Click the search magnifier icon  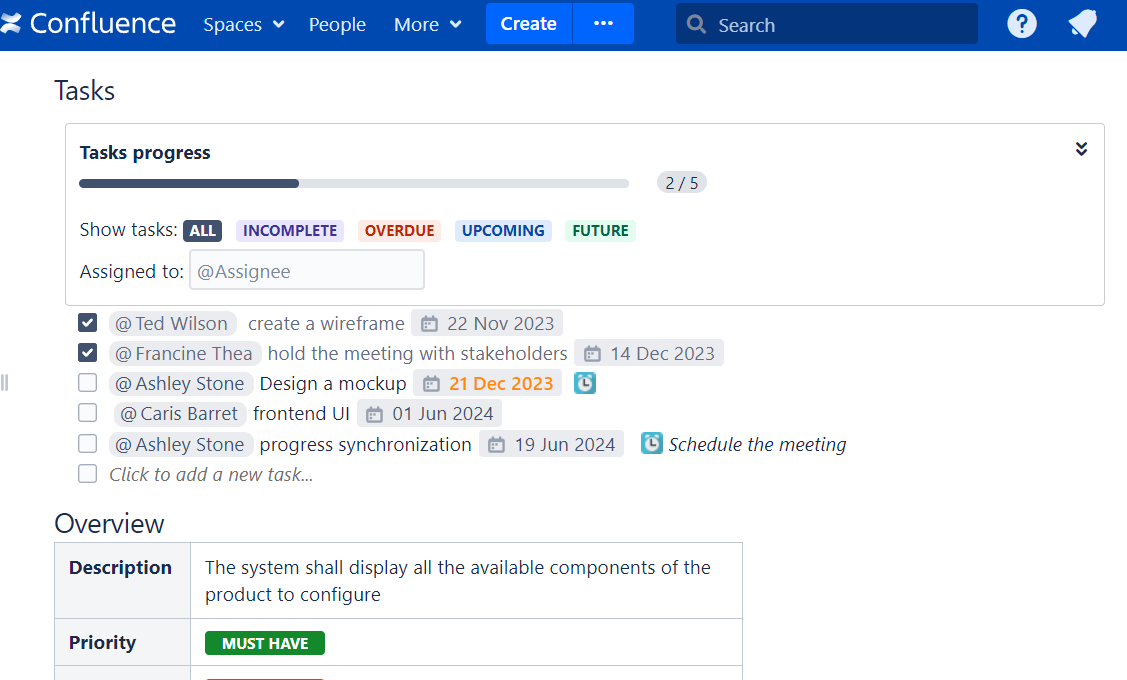tap(695, 24)
